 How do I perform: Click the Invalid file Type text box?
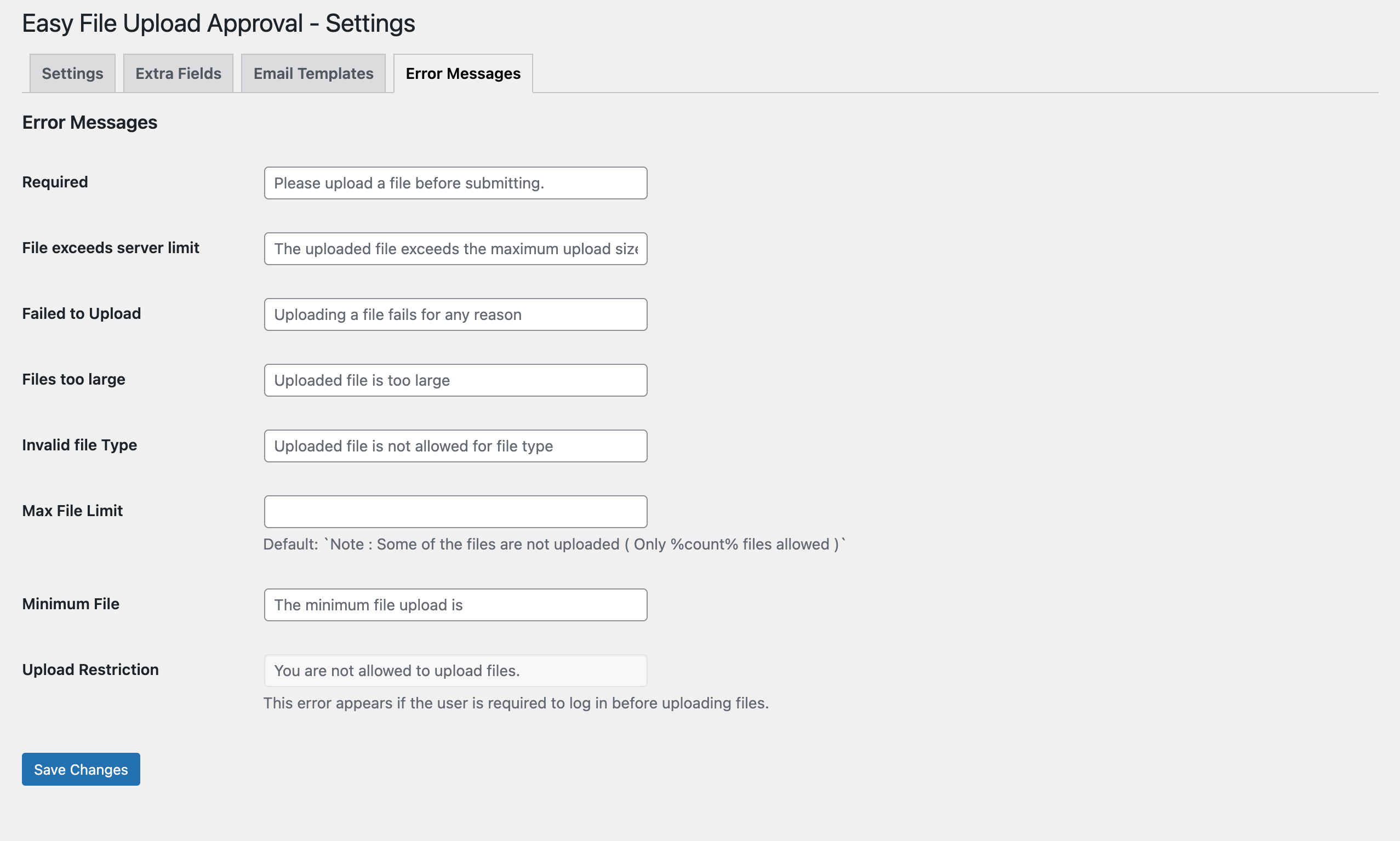pyautogui.click(x=455, y=445)
